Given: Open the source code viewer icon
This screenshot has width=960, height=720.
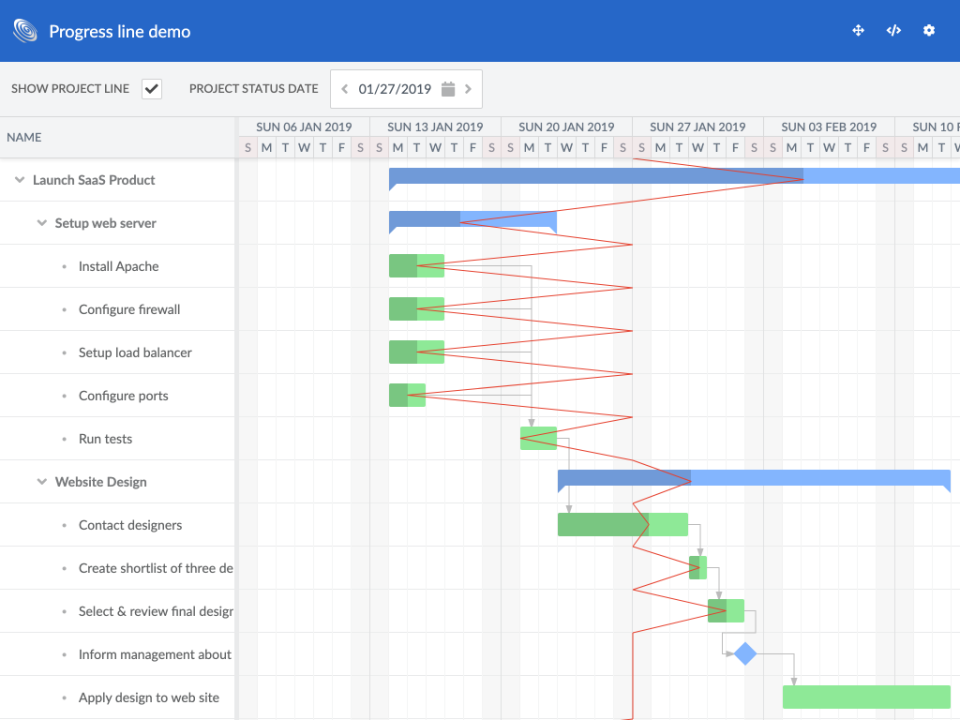Looking at the screenshot, I should pyautogui.click(x=893, y=31).
